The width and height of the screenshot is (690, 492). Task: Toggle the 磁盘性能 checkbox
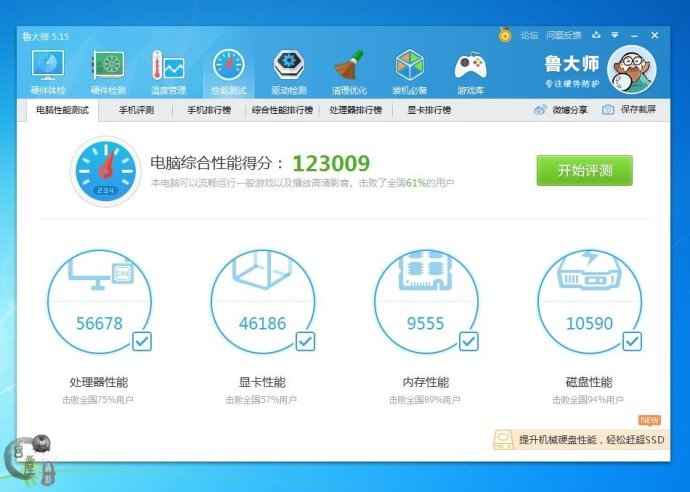632,341
